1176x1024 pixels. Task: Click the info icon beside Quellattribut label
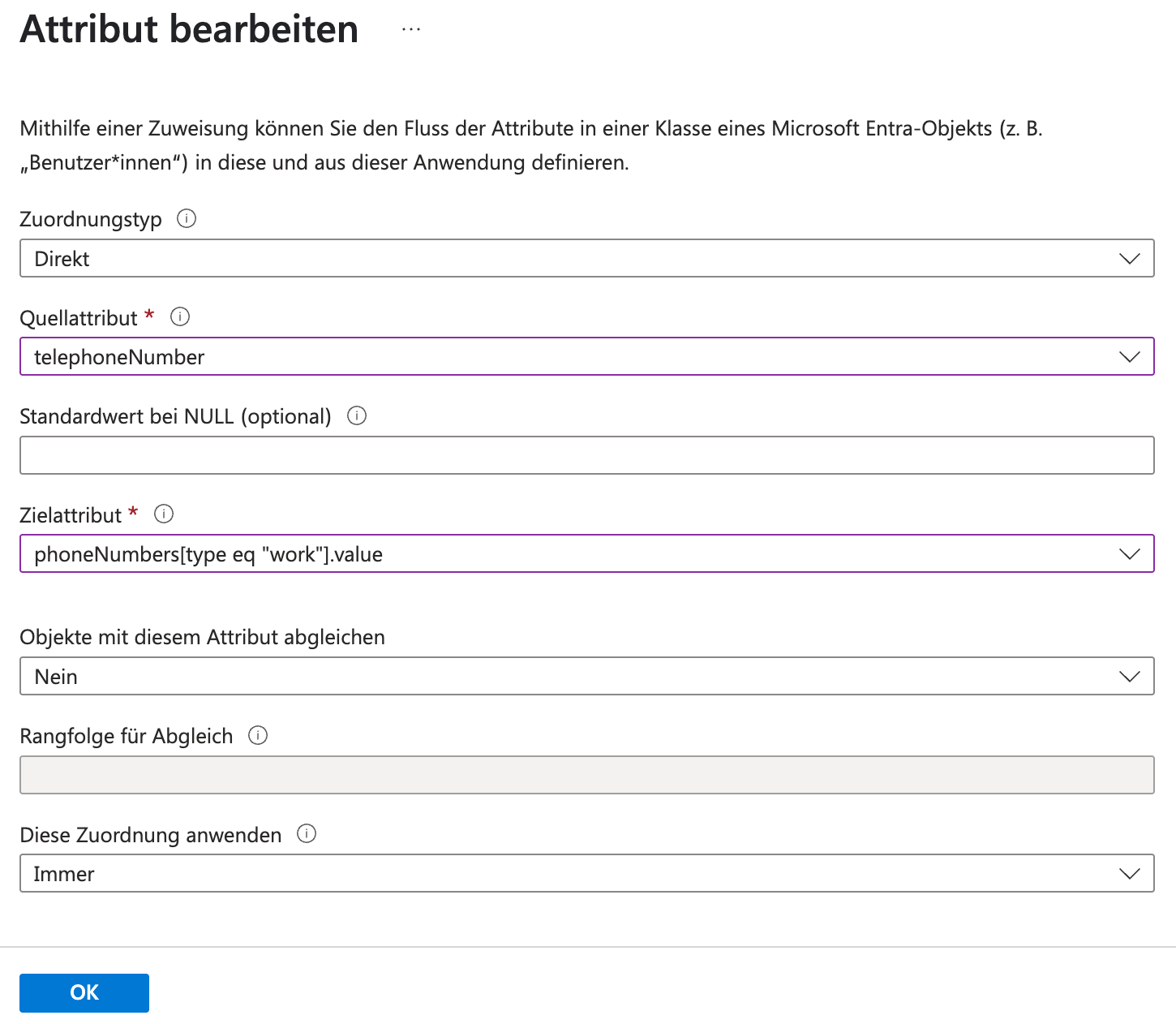tap(180, 317)
